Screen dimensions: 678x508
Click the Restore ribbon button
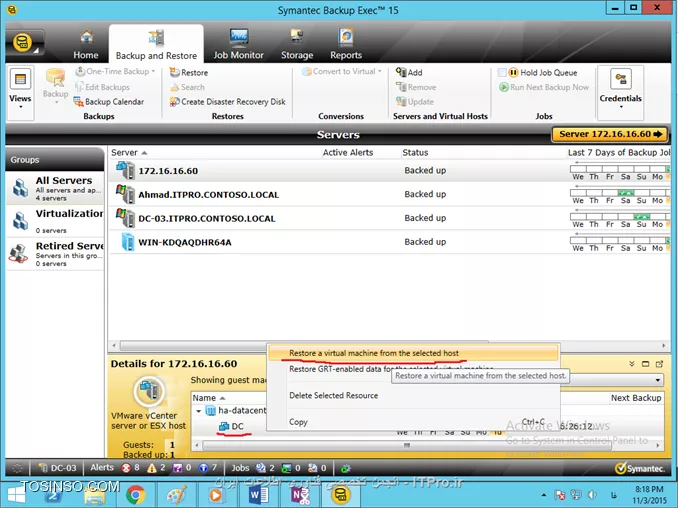click(189, 73)
